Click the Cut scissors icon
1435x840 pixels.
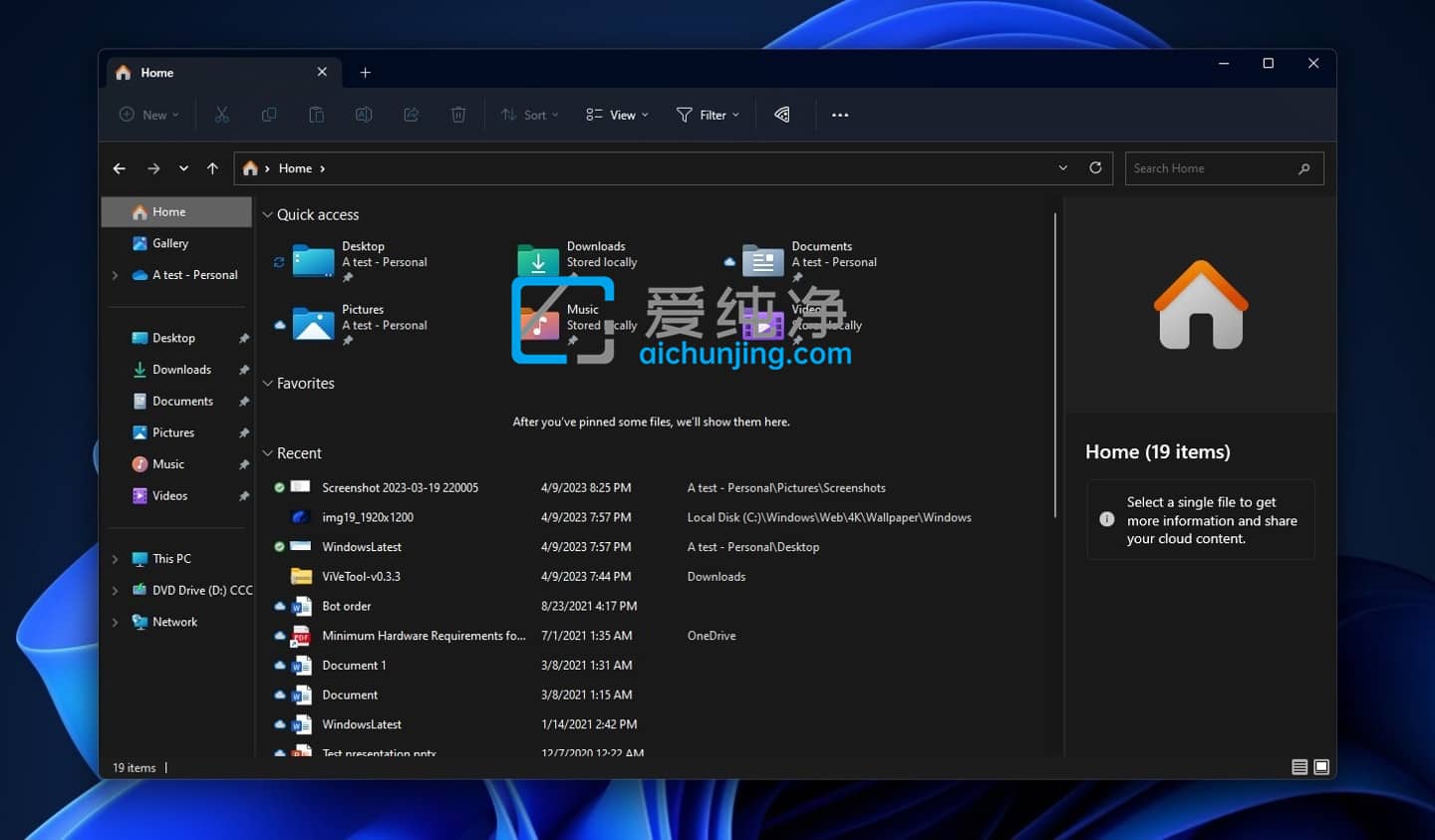pyautogui.click(x=222, y=115)
